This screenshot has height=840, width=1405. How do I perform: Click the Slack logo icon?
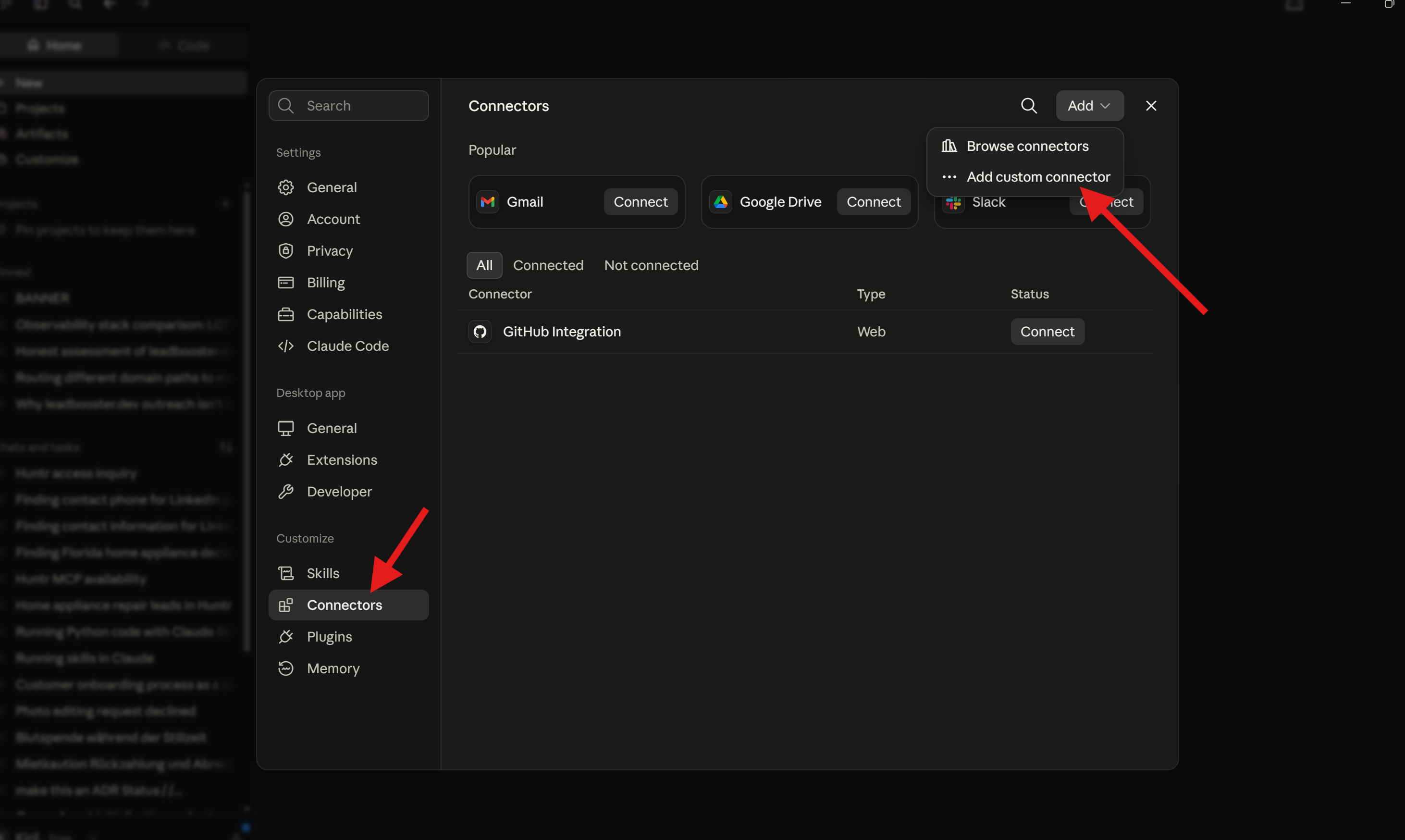(953, 202)
